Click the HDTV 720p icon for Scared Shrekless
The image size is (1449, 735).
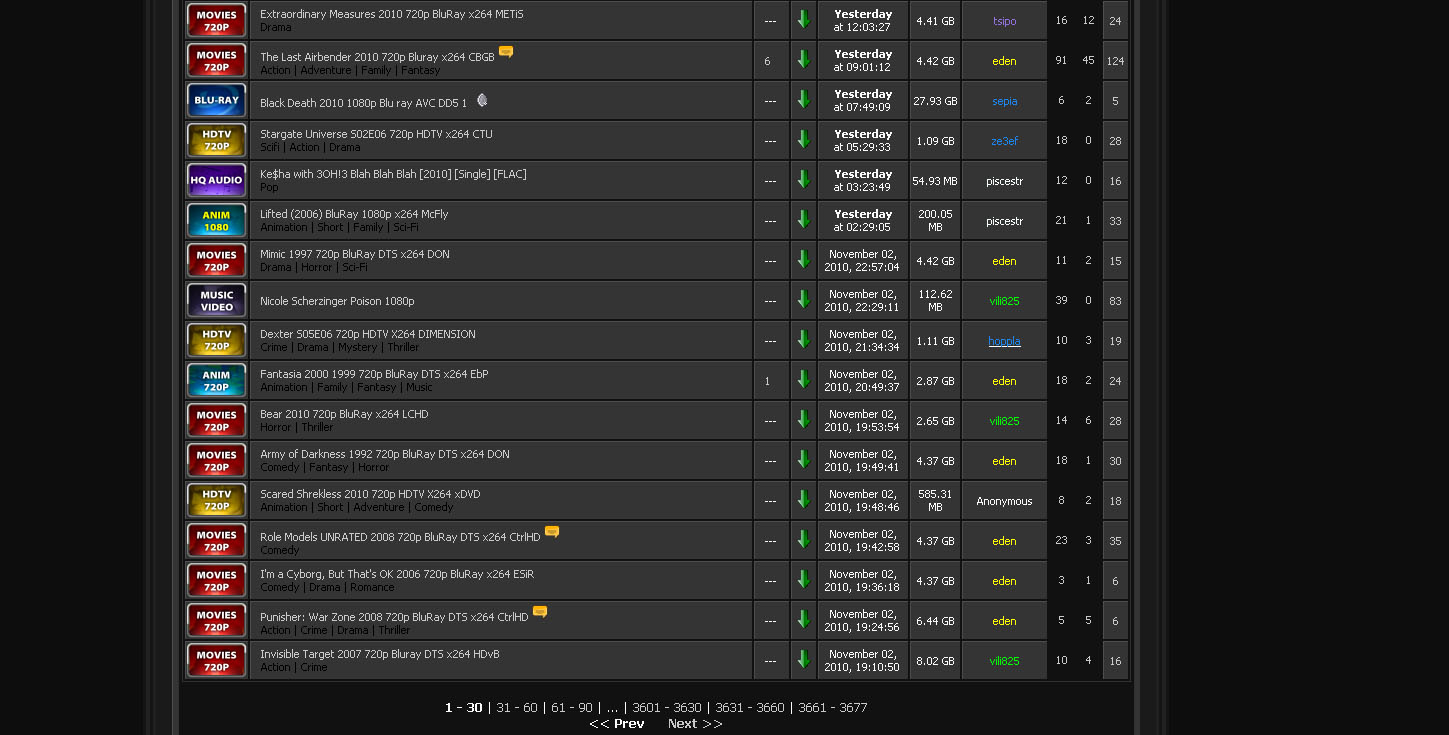216,500
